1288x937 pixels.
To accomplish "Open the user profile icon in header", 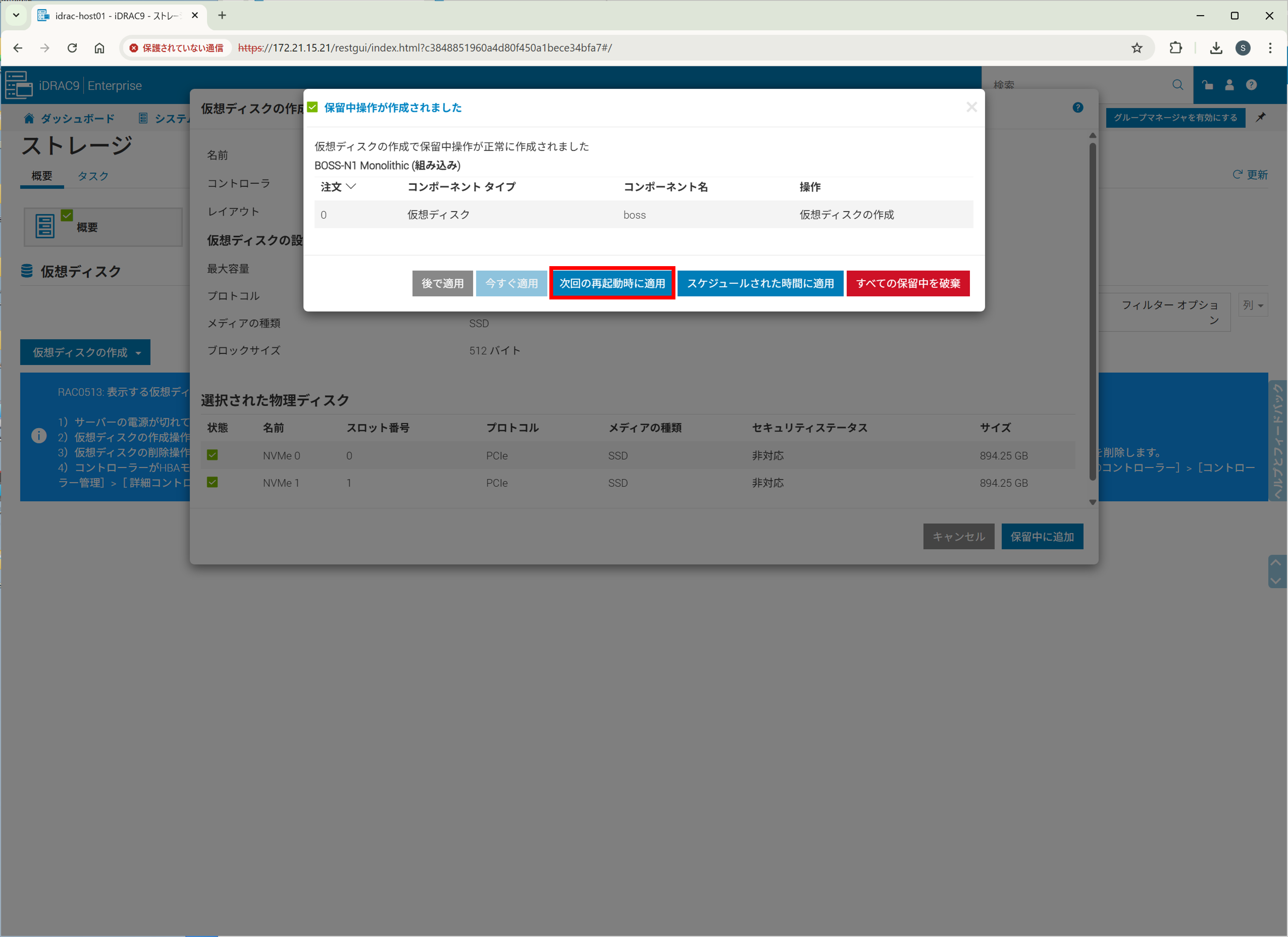I will (1229, 85).
